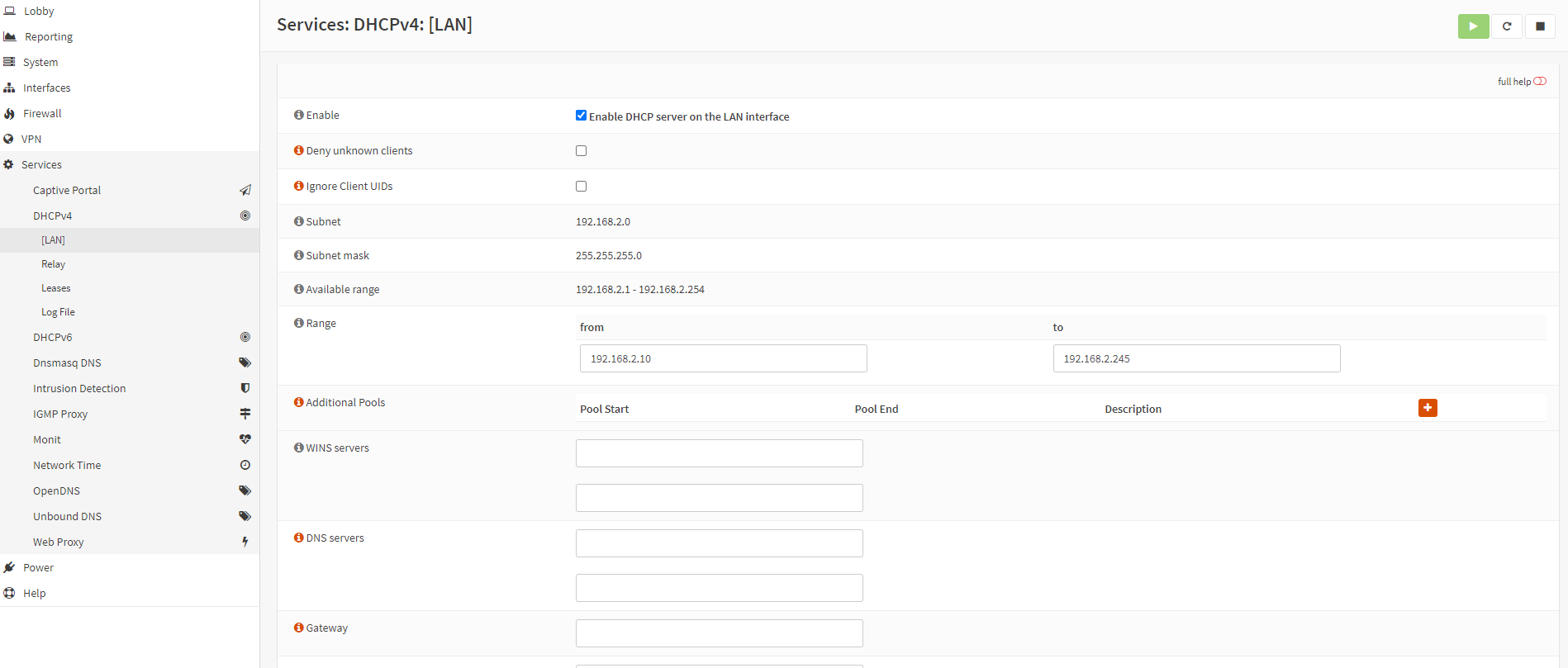Open Monit in the sidebar
This screenshot has height=668, width=1568.
coord(47,439)
